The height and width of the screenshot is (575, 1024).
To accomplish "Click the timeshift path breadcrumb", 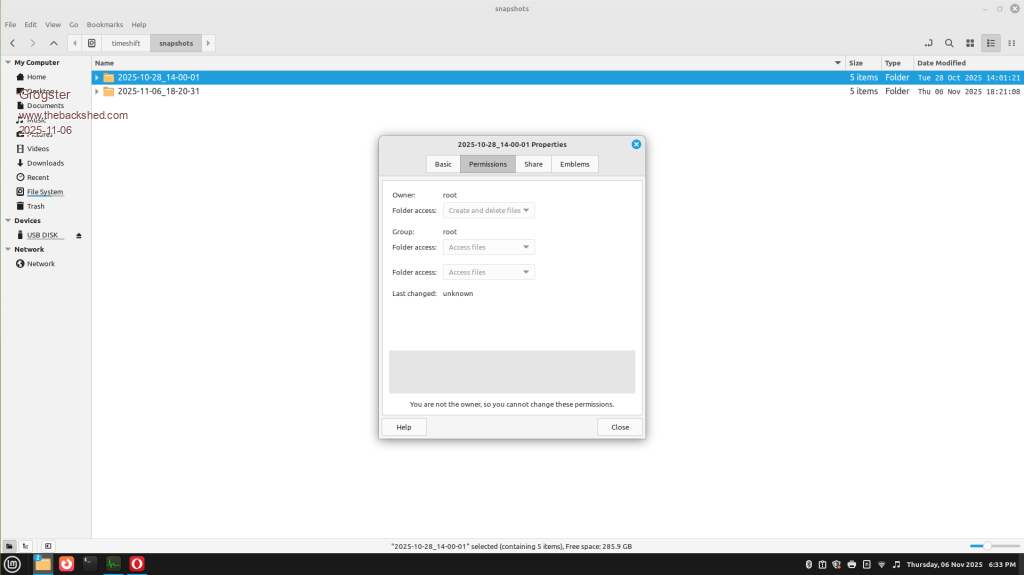I will tap(126, 43).
